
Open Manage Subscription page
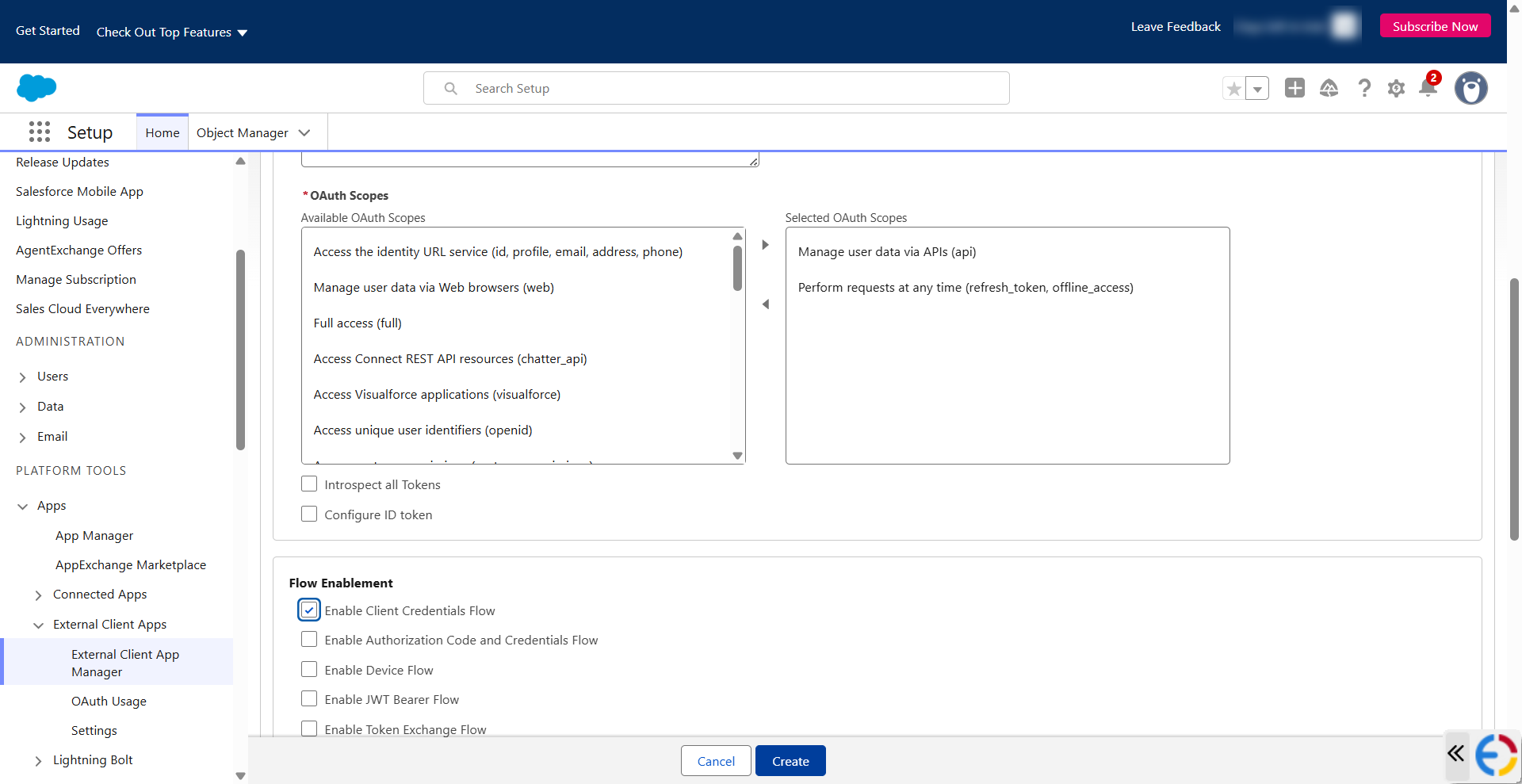pyautogui.click(x=76, y=280)
